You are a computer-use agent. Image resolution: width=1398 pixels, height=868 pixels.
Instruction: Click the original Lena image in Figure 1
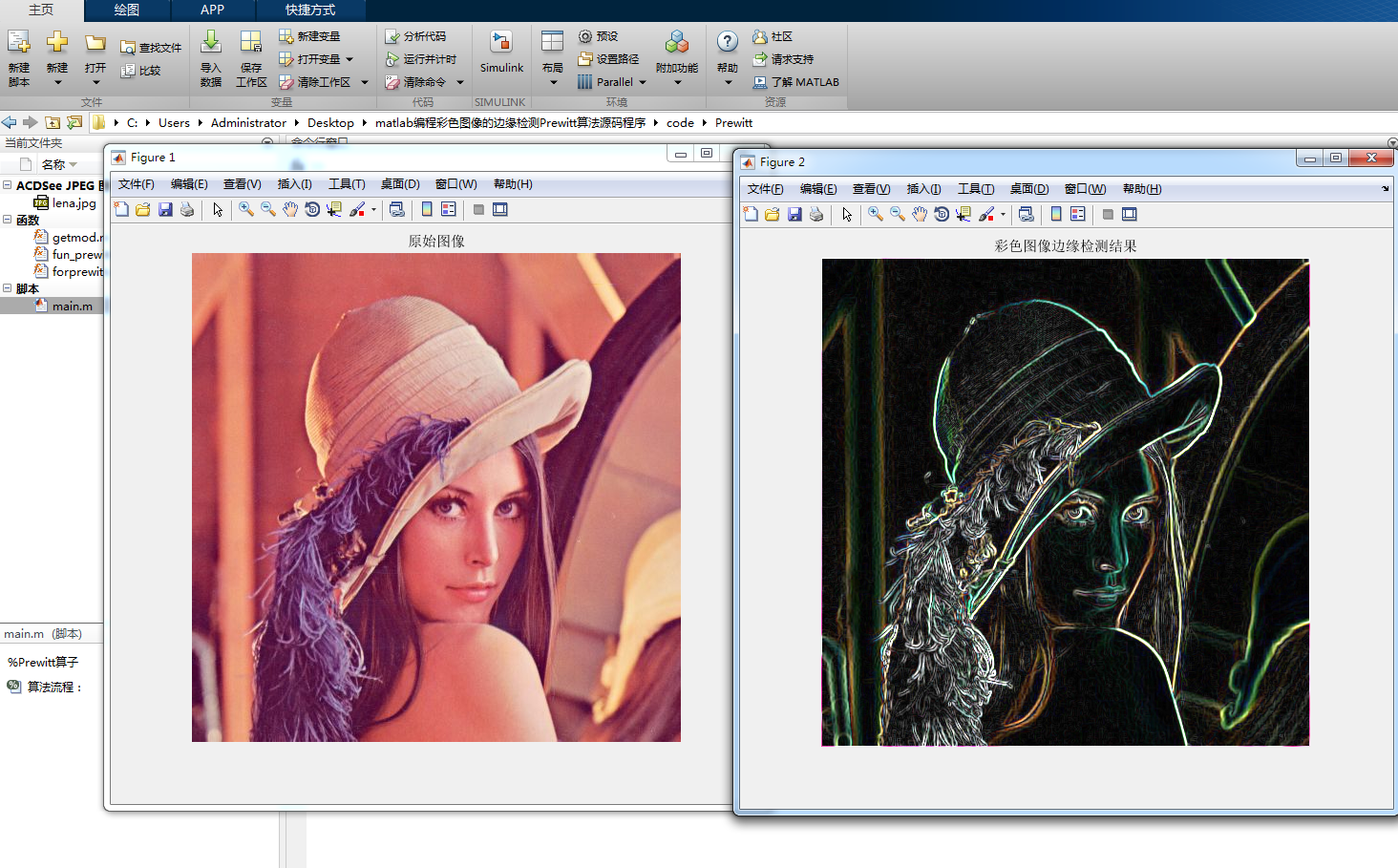click(x=436, y=498)
